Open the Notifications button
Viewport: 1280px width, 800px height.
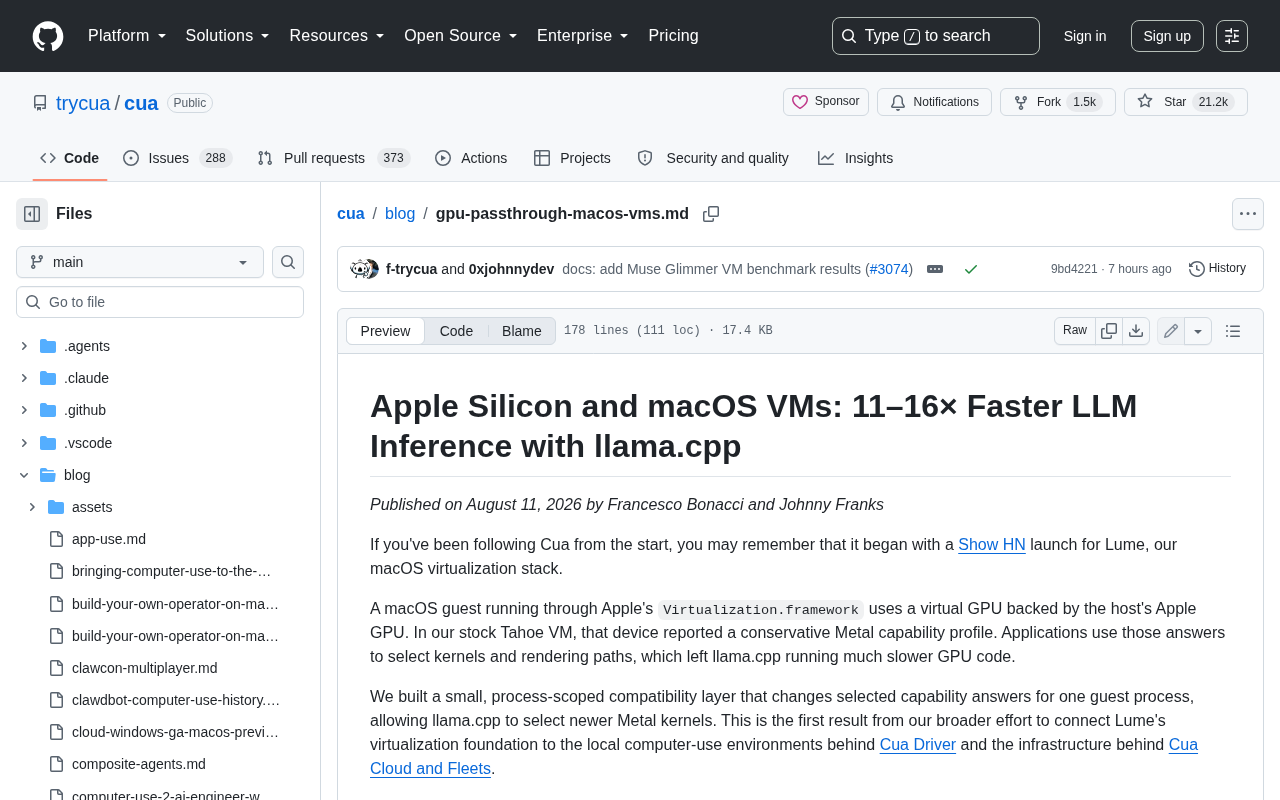[934, 102]
